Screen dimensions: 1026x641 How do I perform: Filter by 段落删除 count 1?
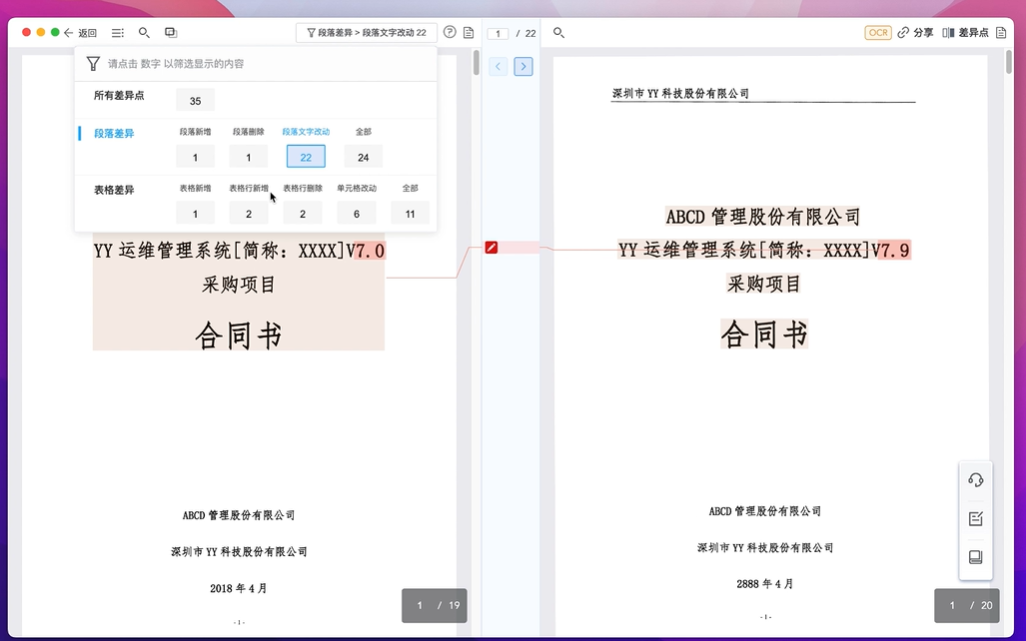[x=249, y=157]
